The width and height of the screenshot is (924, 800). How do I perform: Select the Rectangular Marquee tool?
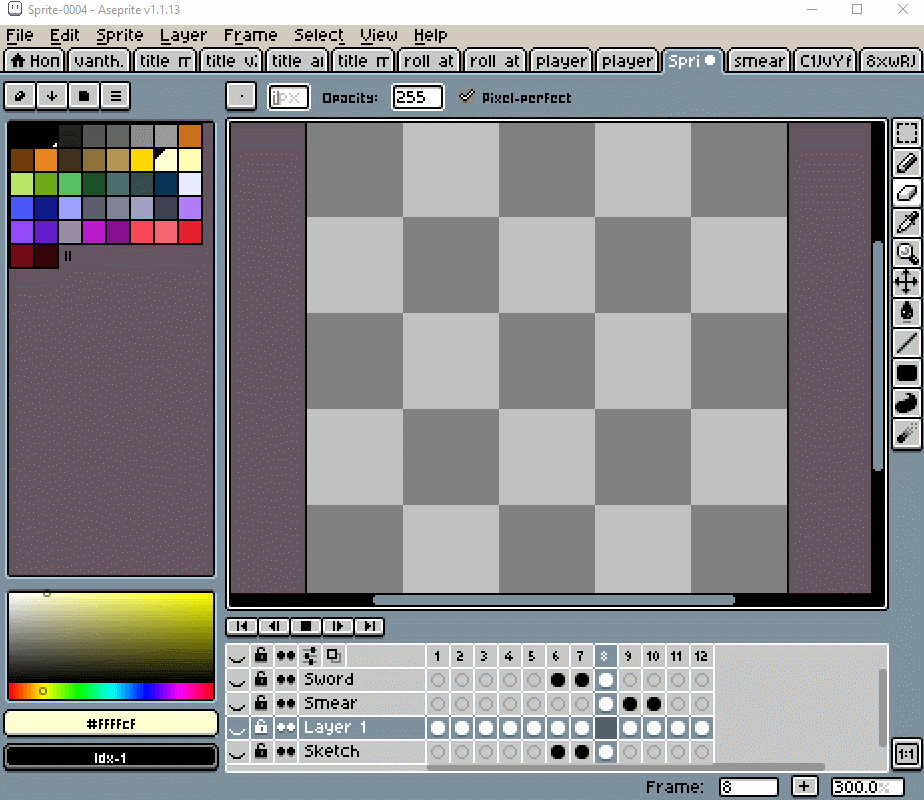click(906, 133)
